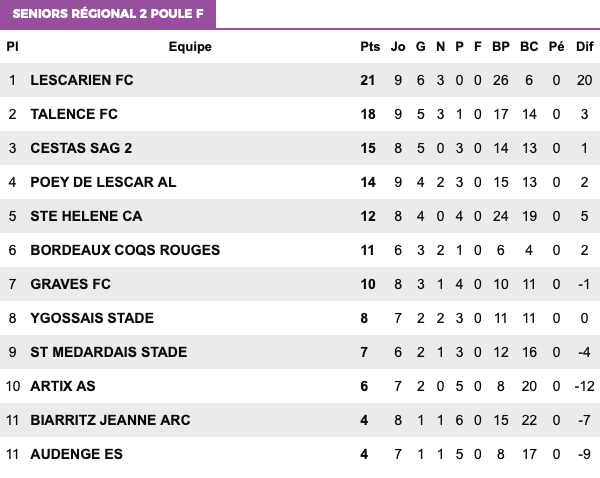Select GRAVES FC team name
This screenshot has width=600, height=478.
click(x=70, y=284)
